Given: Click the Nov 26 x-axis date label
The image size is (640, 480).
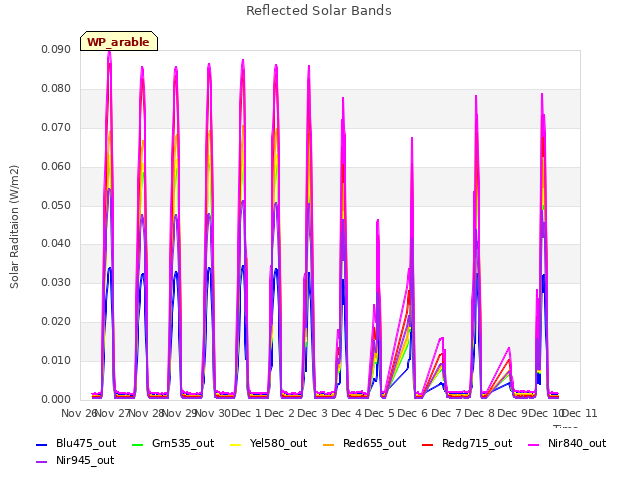Looking at the screenshot, I should 78,413.
